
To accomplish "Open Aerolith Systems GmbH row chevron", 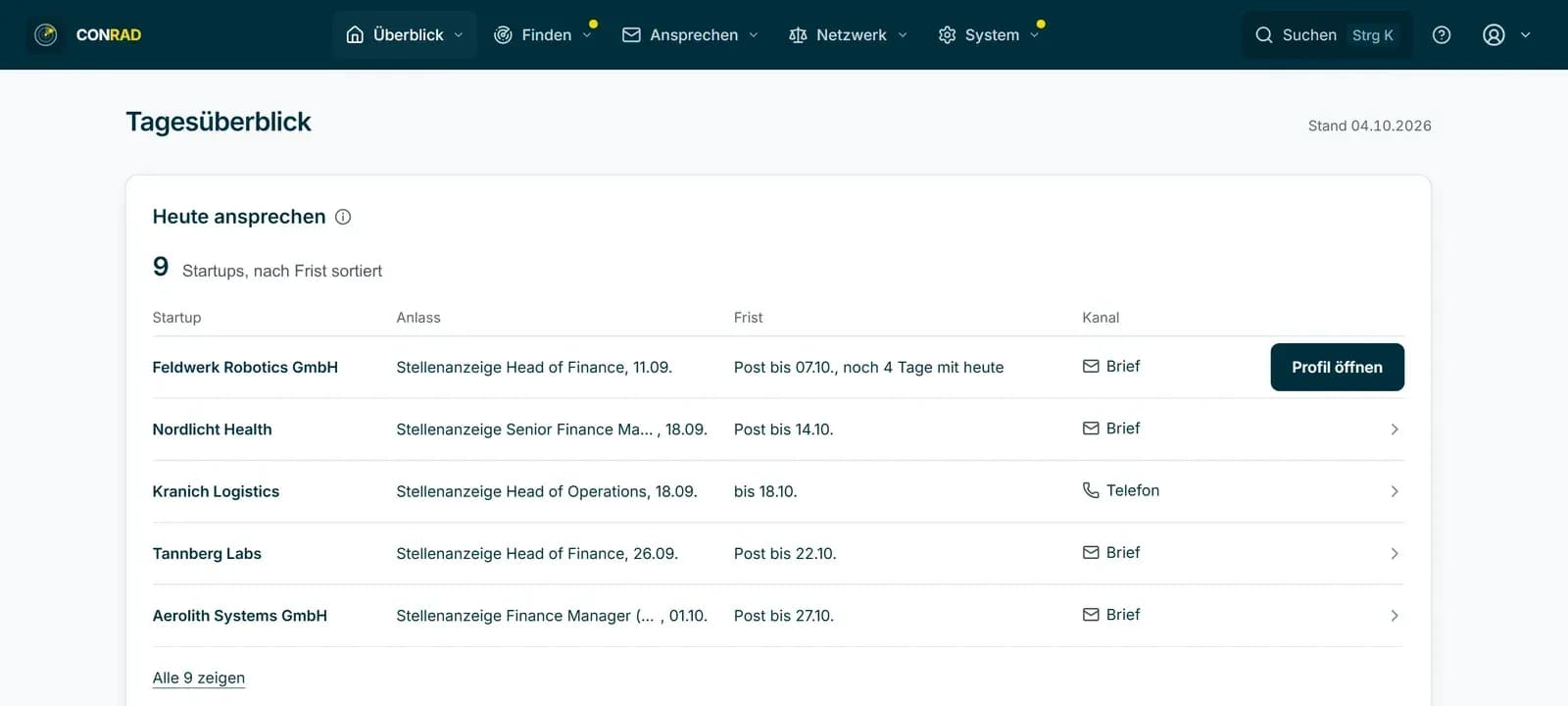I will pos(1395,616).
